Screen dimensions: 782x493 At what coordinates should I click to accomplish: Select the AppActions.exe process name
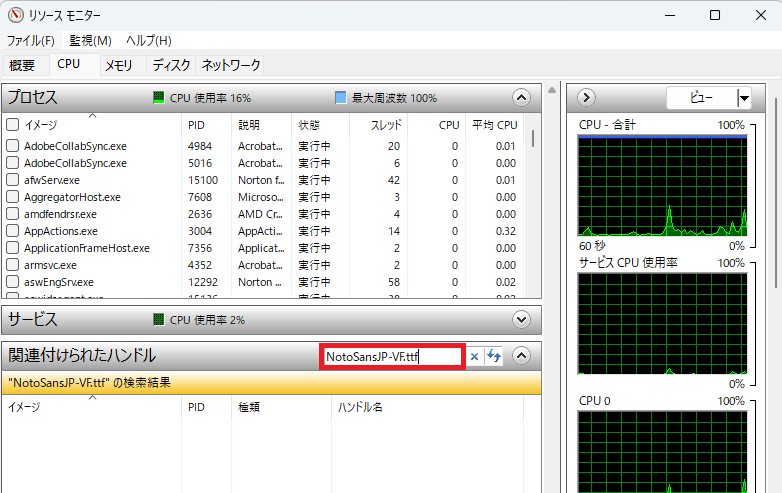pos(61,231)
